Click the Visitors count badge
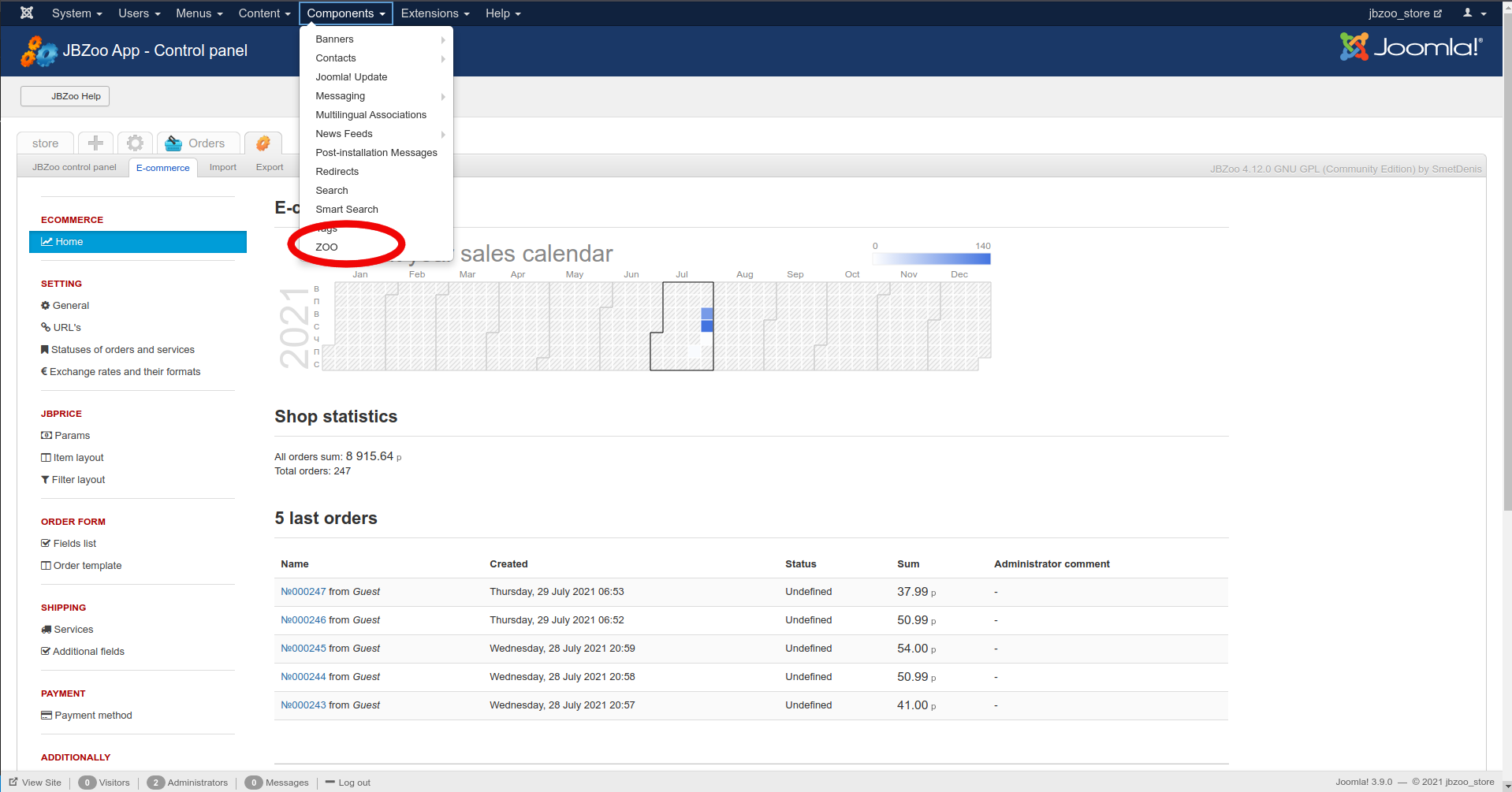 88,783
